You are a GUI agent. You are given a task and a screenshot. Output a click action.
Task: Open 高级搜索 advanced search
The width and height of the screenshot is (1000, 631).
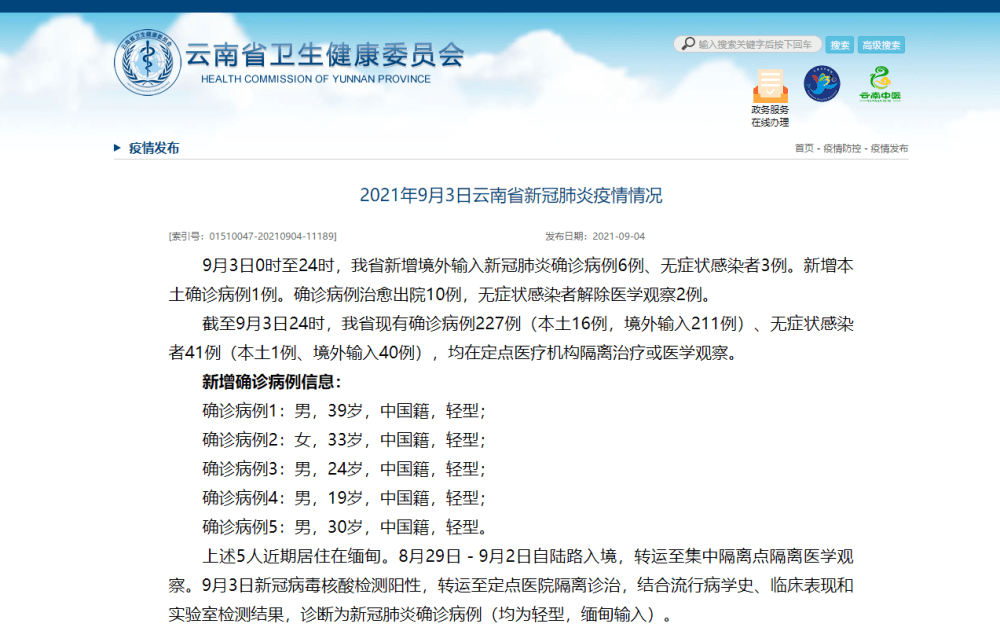[883, 44]
